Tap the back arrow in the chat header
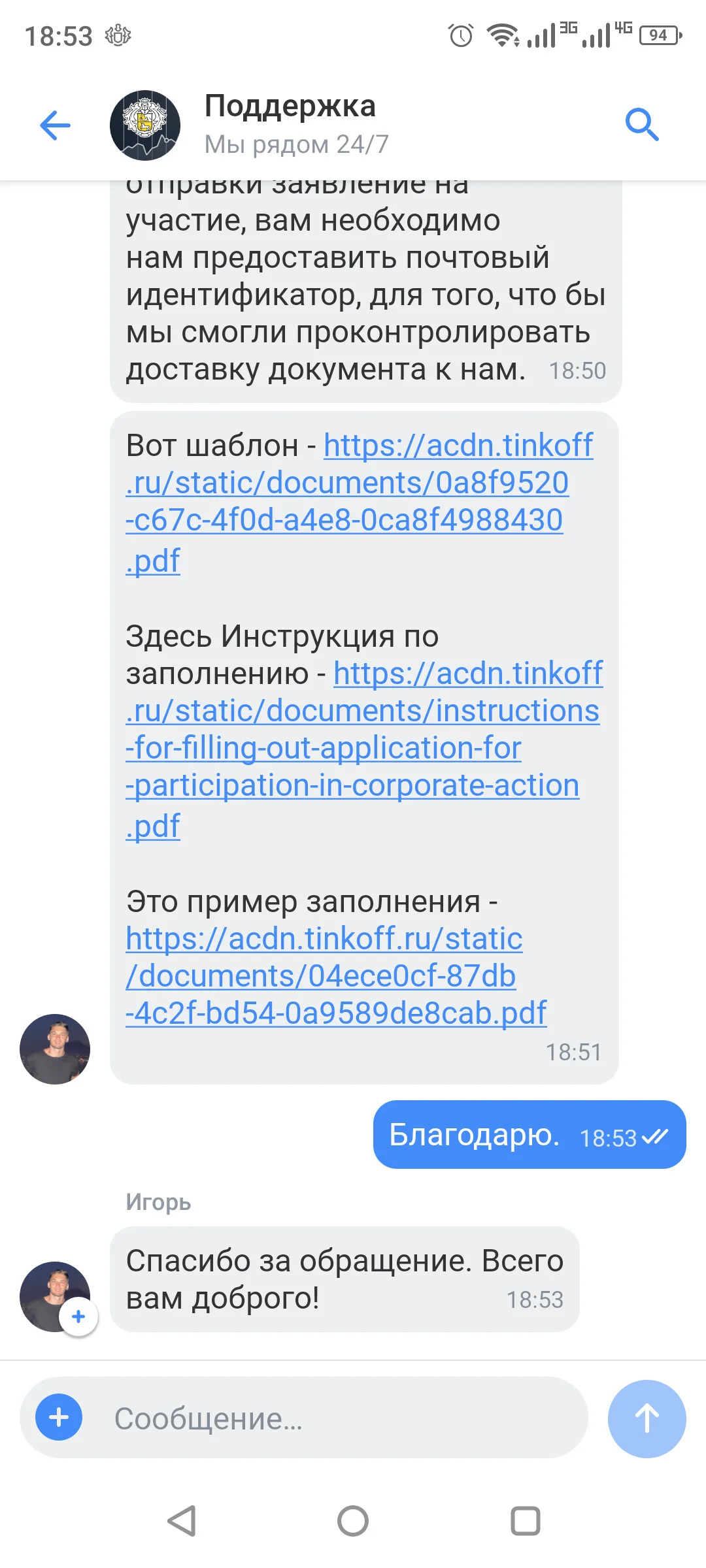This screenshot has width=706, height=1568. tap(55, 125)
